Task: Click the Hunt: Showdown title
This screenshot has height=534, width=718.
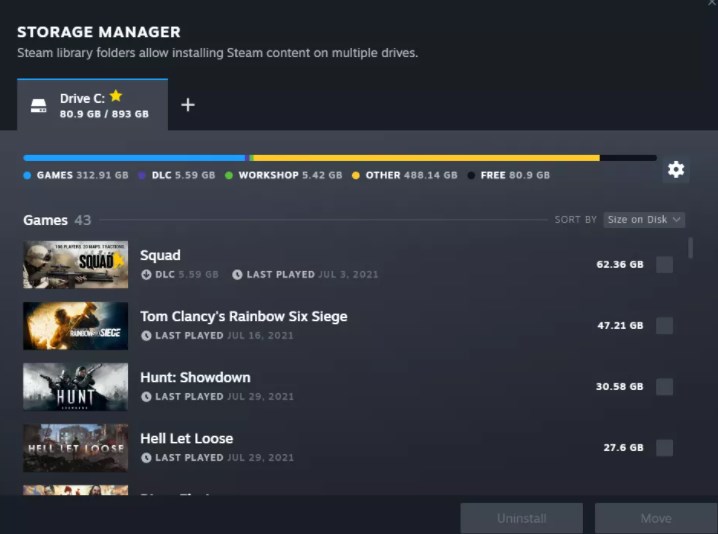Action: (x=196, y=377)
